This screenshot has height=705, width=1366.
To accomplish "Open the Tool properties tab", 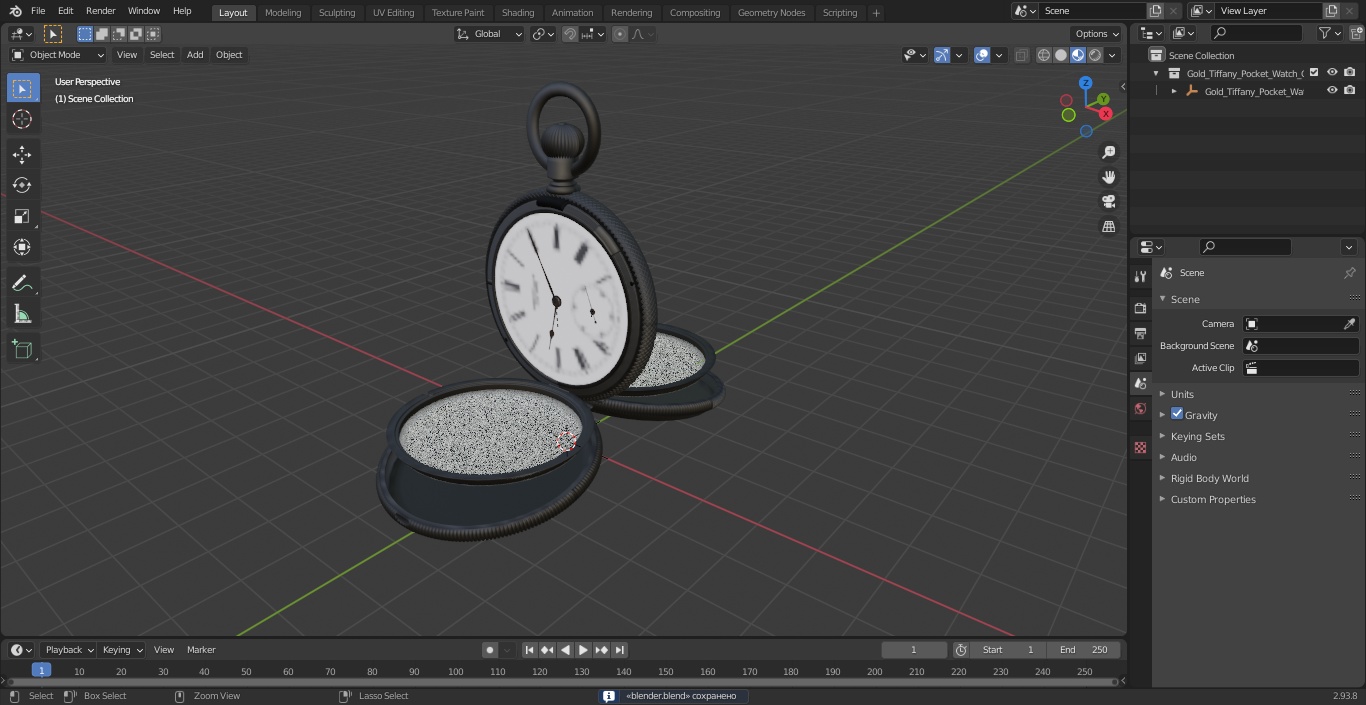I will tap(1140, 277).
